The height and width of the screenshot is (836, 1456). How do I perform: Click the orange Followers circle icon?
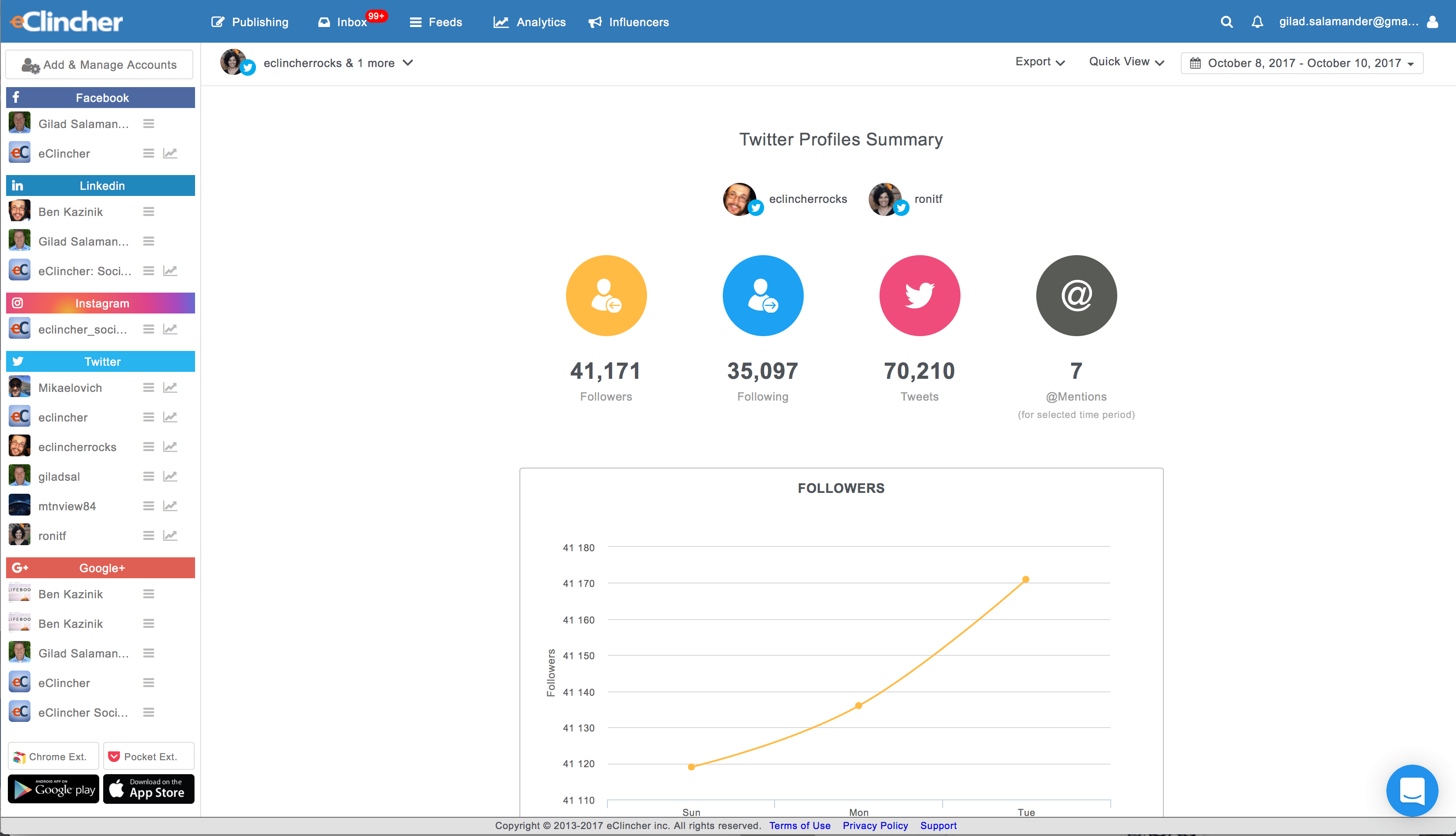[606, 296]
